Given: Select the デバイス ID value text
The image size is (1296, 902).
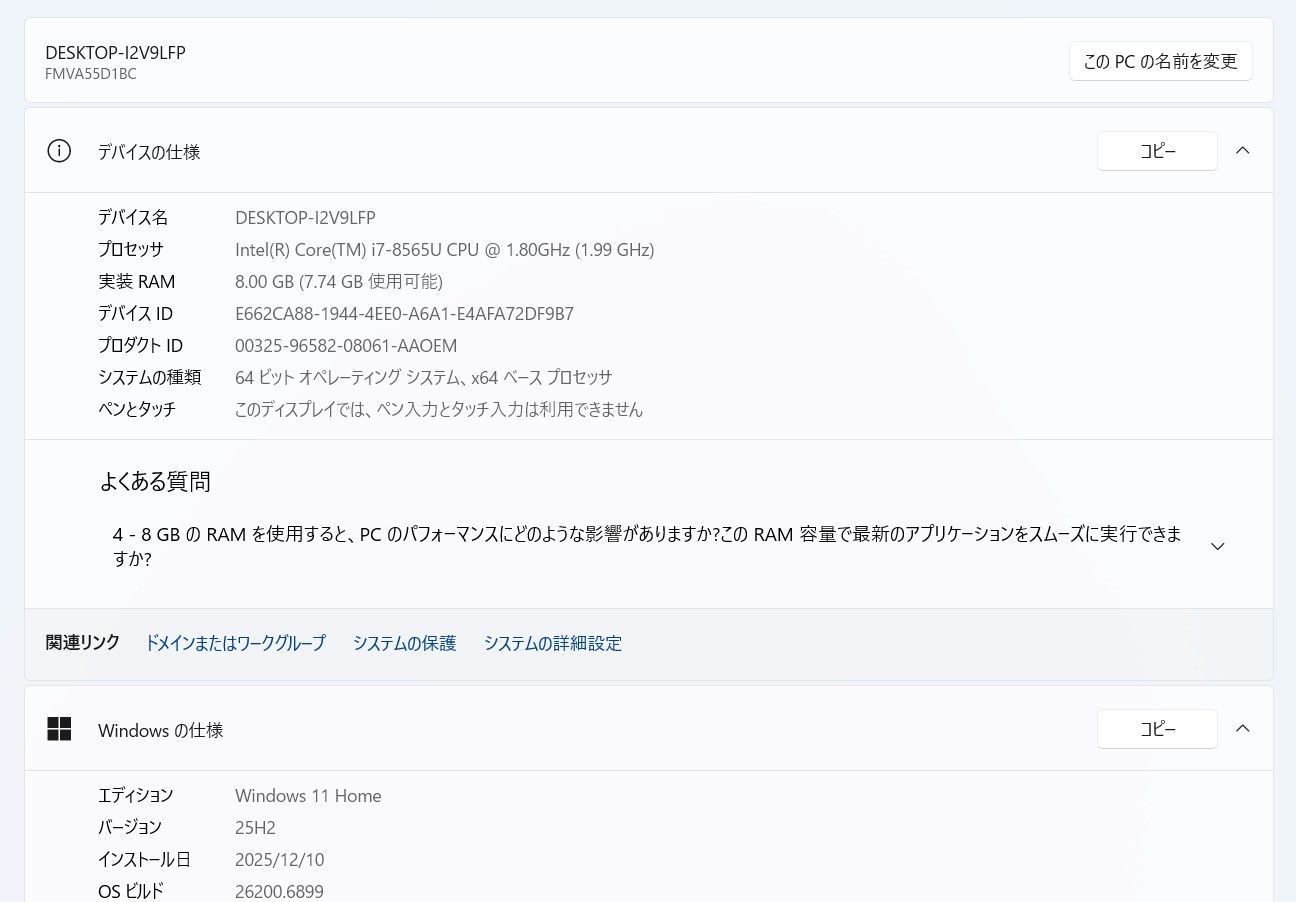Looking at the screenshot, I should point(404,313).
